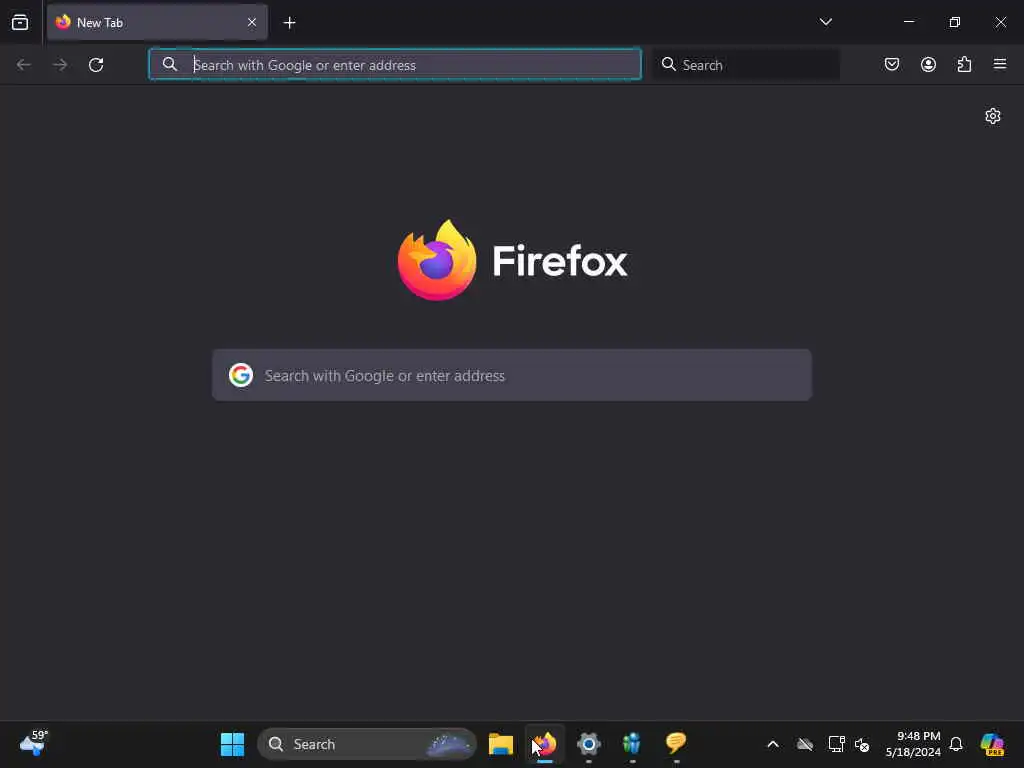1024x768 pixels.
Task: Click magnifier icon in toolbar Search box
Action: click(668, 64)
